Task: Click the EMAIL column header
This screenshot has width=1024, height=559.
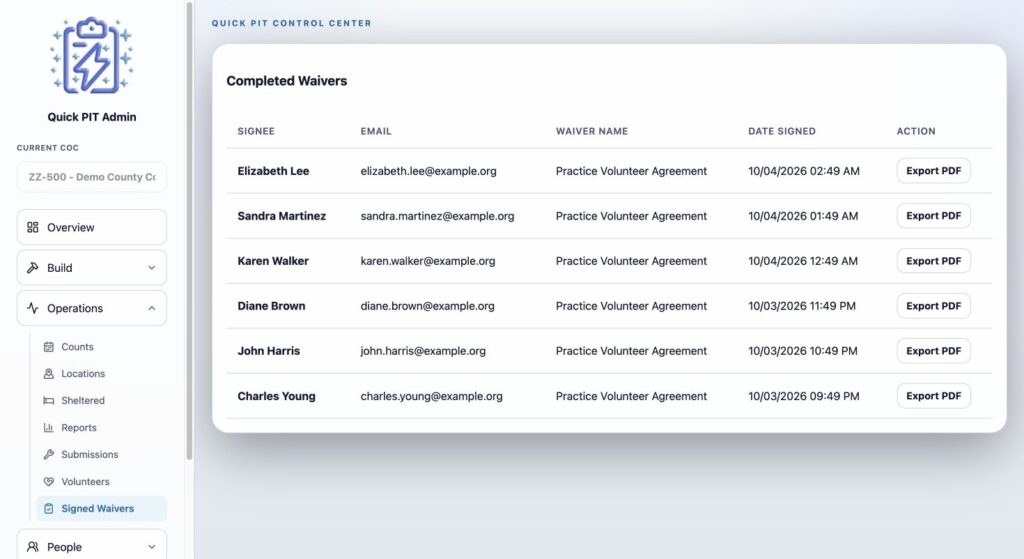Action: click(376, 131)
